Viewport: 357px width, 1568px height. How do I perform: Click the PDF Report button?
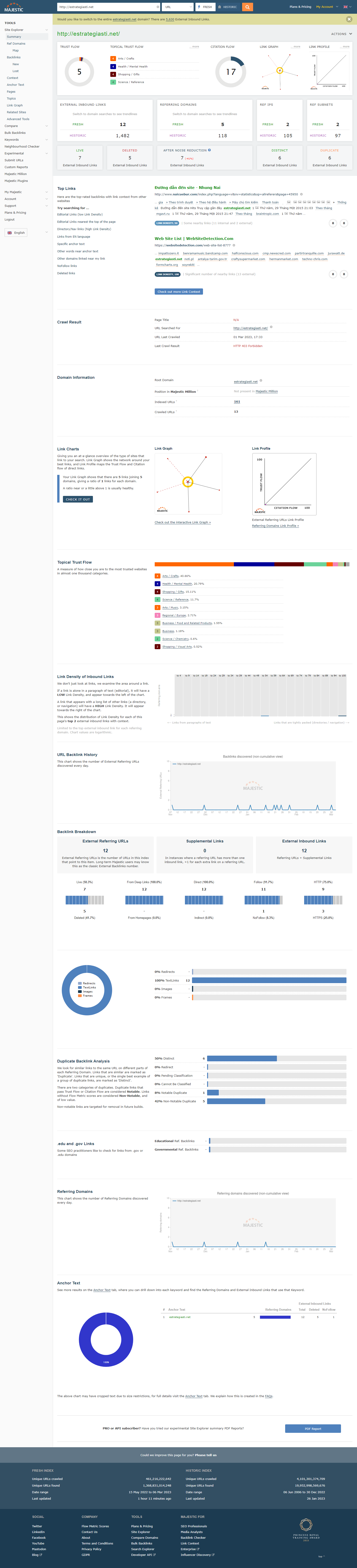(313, 1429)
